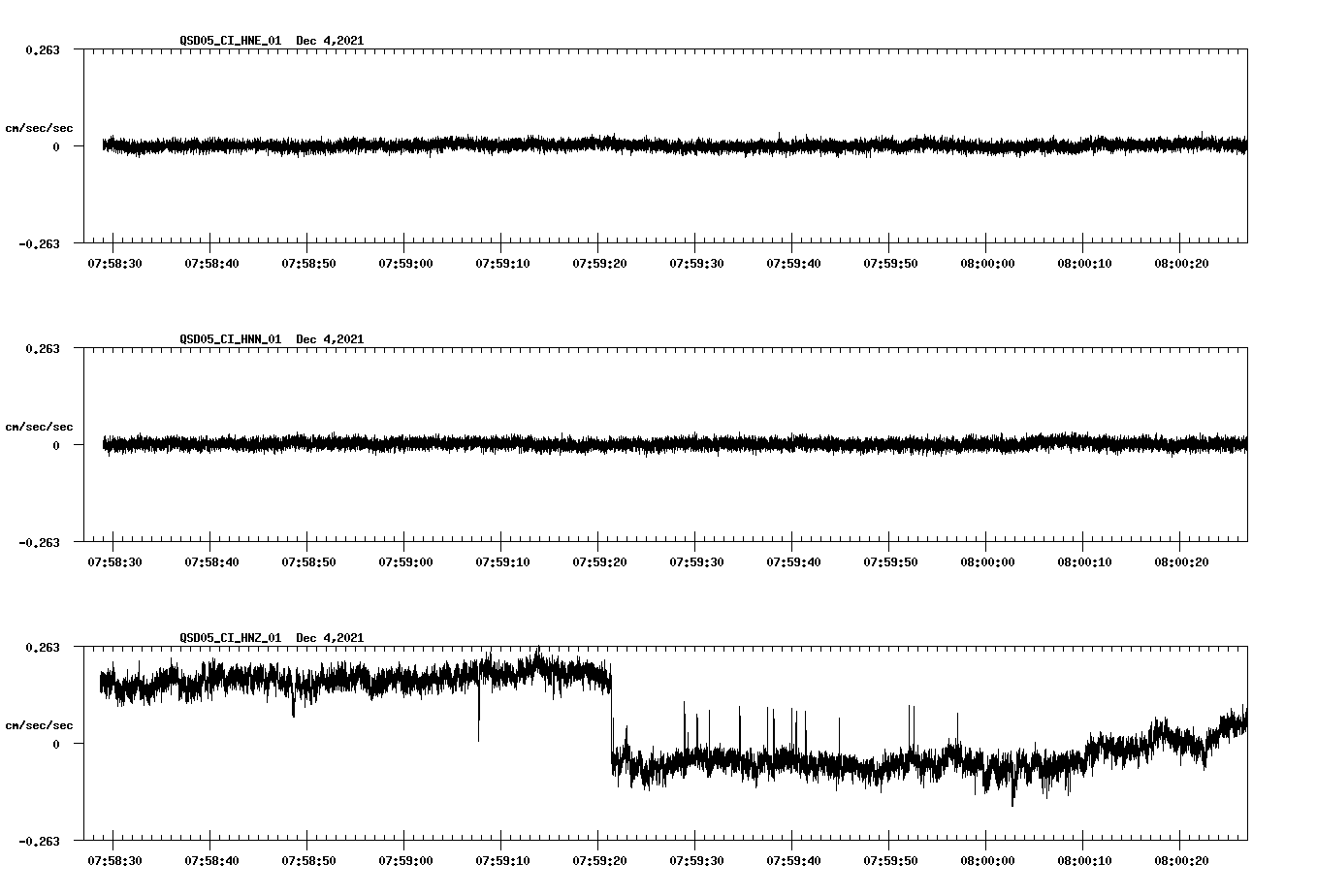Image resolution: width=1317 pixels, height=896 pixels.
Task: Click the 08:00:00 time label under HNE plot
Action: [987, 264]
